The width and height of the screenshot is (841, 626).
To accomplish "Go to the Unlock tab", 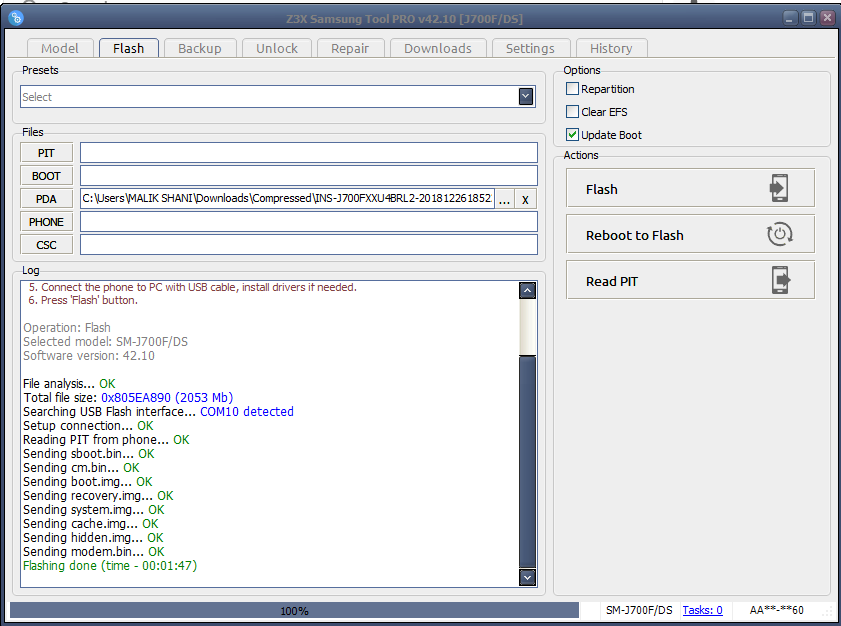I will [x=277, y=48].
